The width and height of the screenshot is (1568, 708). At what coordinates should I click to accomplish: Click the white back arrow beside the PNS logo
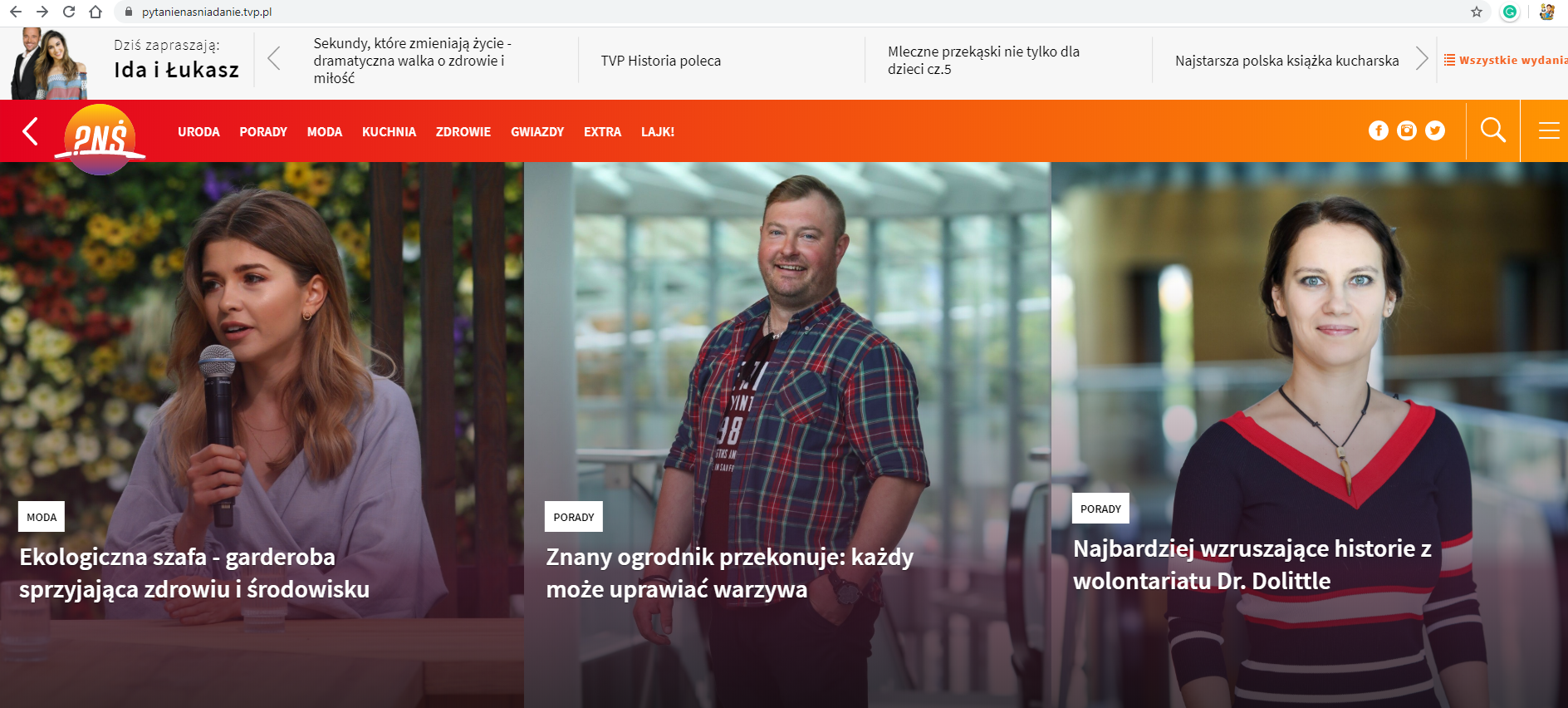point(30,130)
